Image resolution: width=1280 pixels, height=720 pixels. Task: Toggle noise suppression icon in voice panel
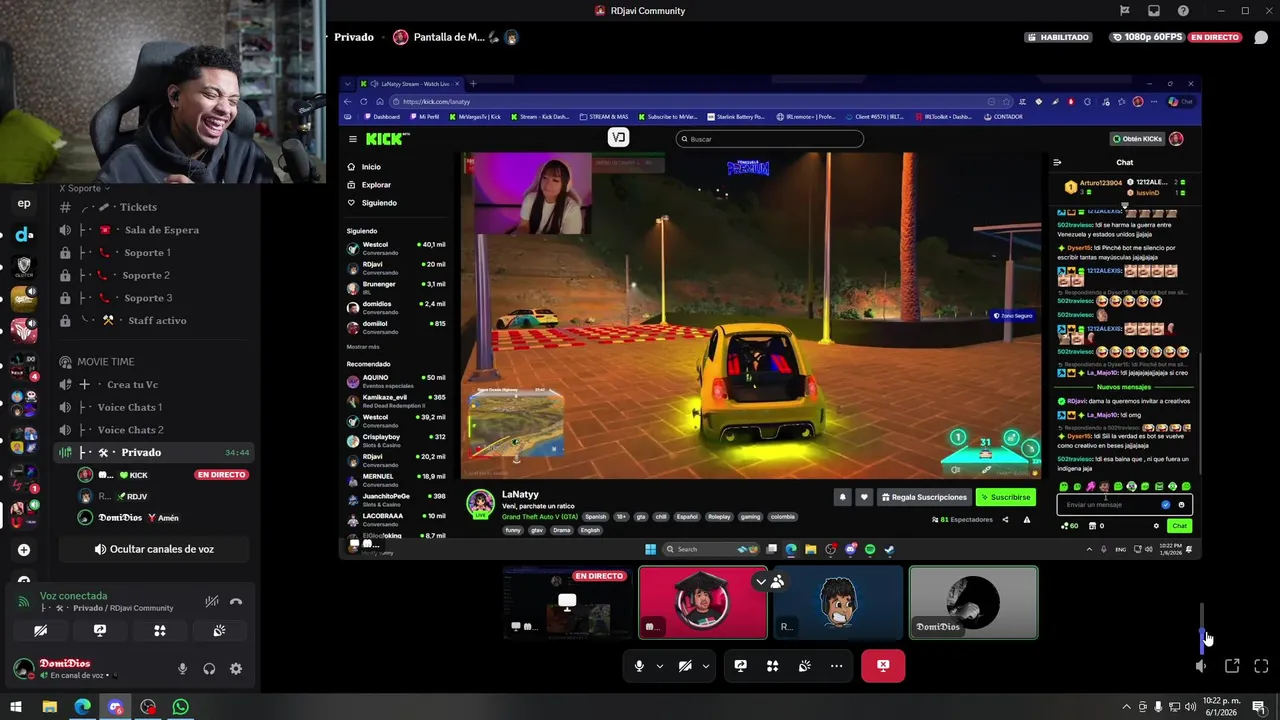[212, 601]
